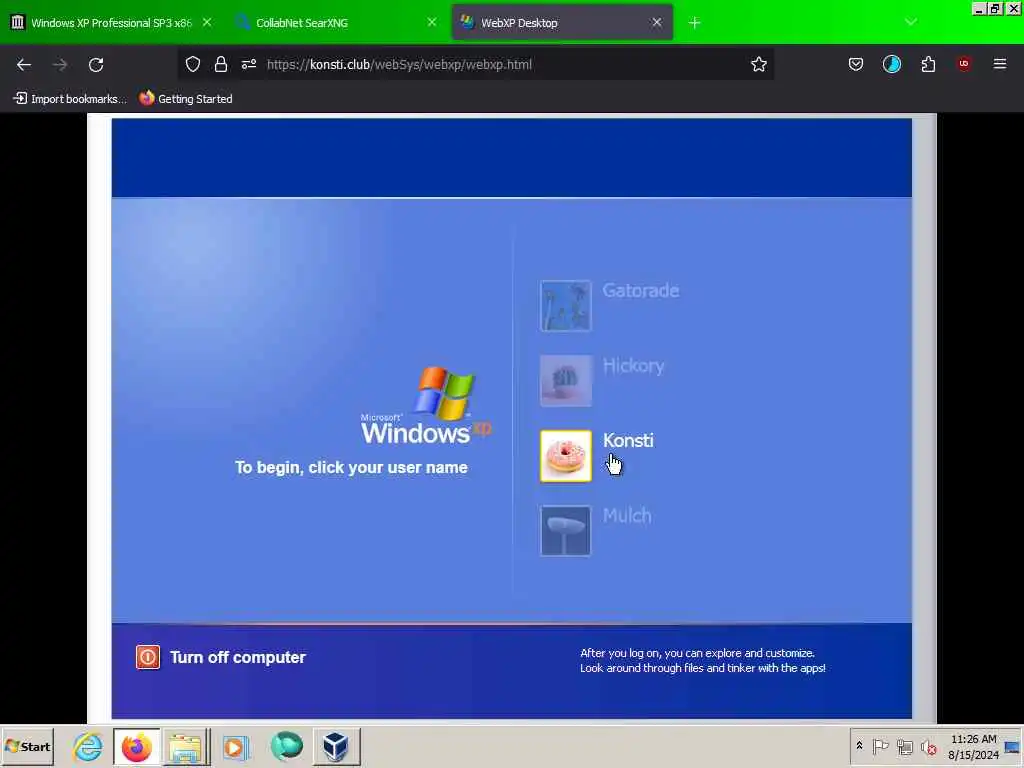Save page to Pocket
The width and height of the screenshot is (1024, 768).
[856, 64]
